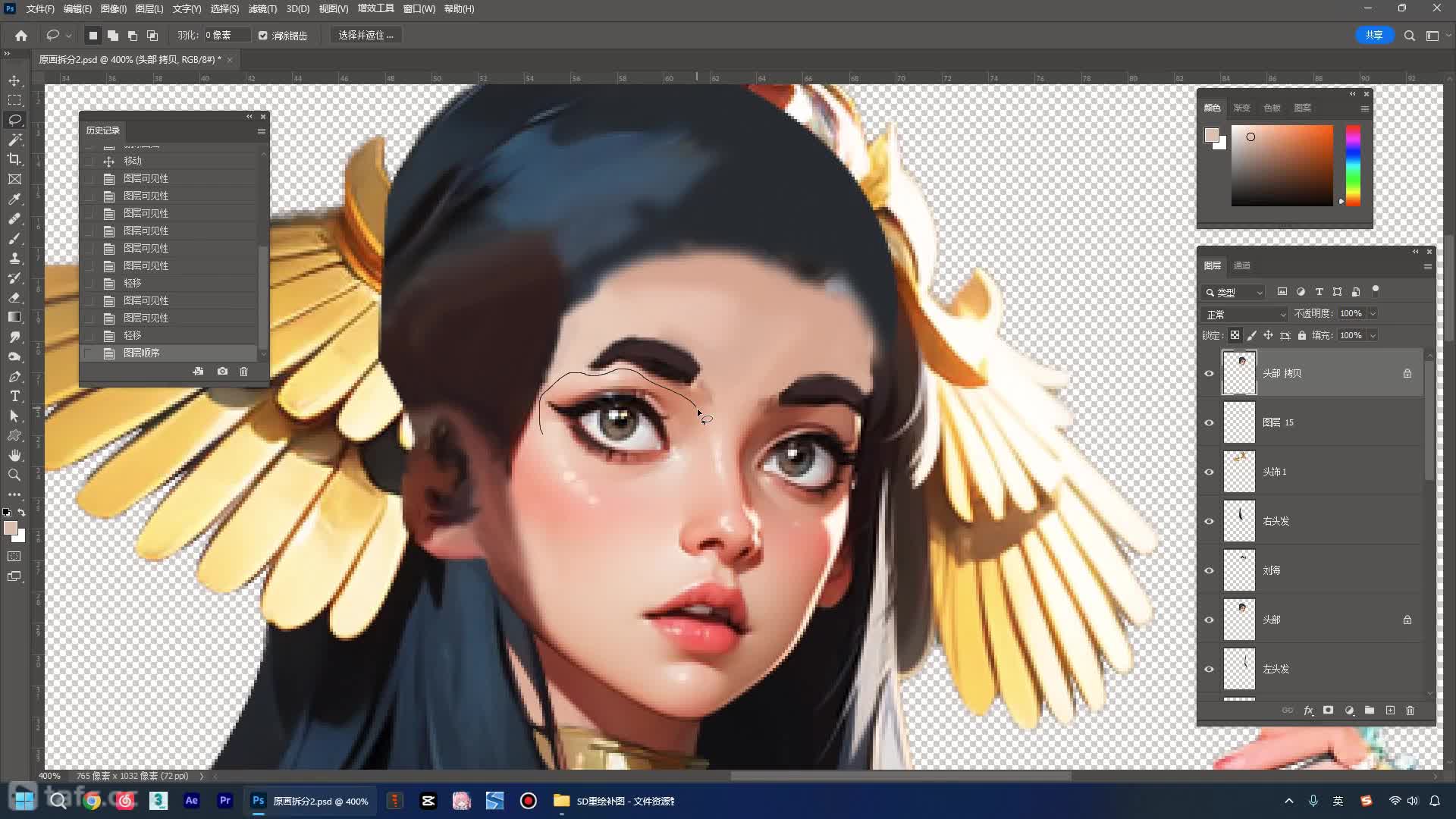This screenshot has width=1456, height=819.
Task: Hide the 右头发 layer
Action: click(x=1209, y=521)
